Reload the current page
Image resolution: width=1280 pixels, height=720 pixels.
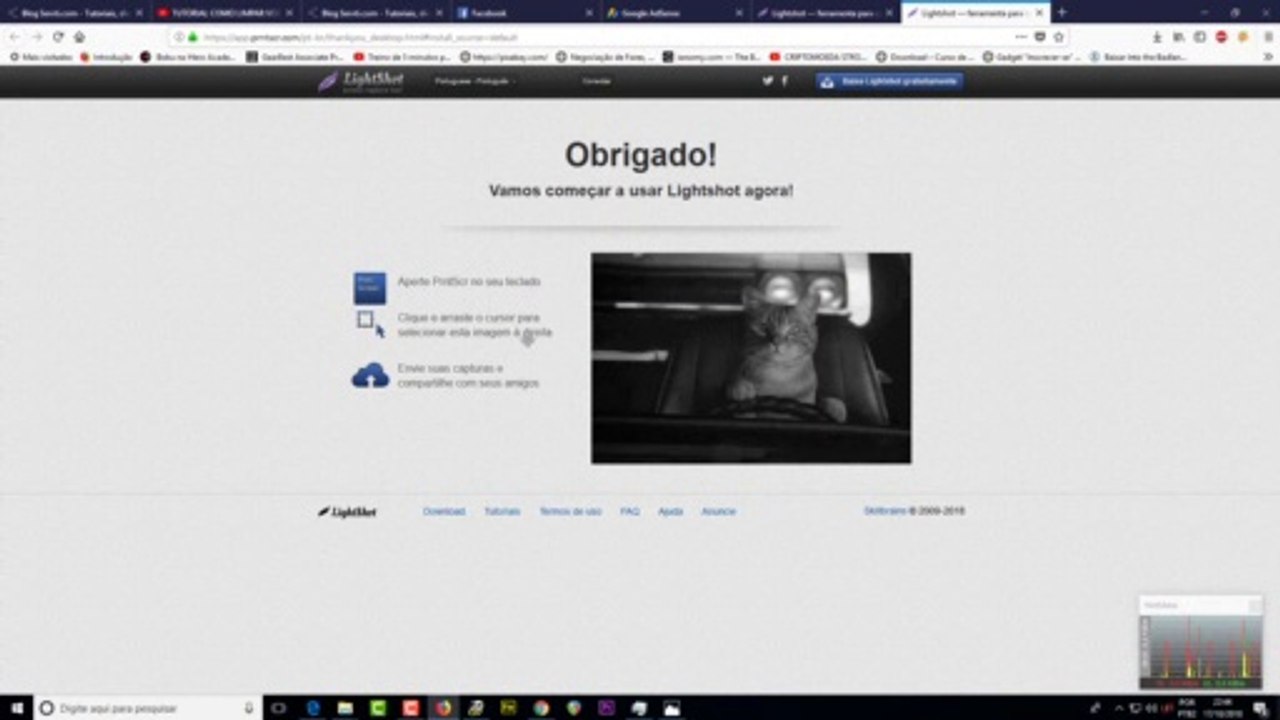click(58, 37)
